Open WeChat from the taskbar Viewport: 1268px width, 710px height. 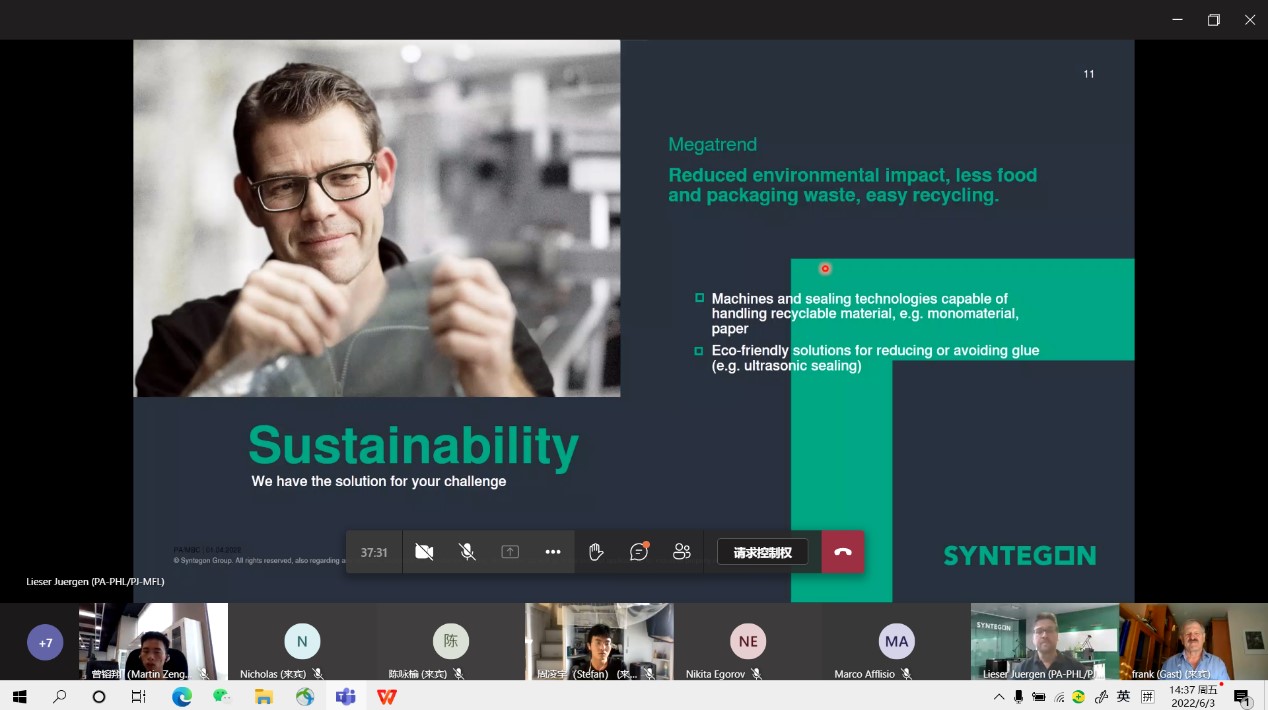pyautogui.click(x=222, y=697)
